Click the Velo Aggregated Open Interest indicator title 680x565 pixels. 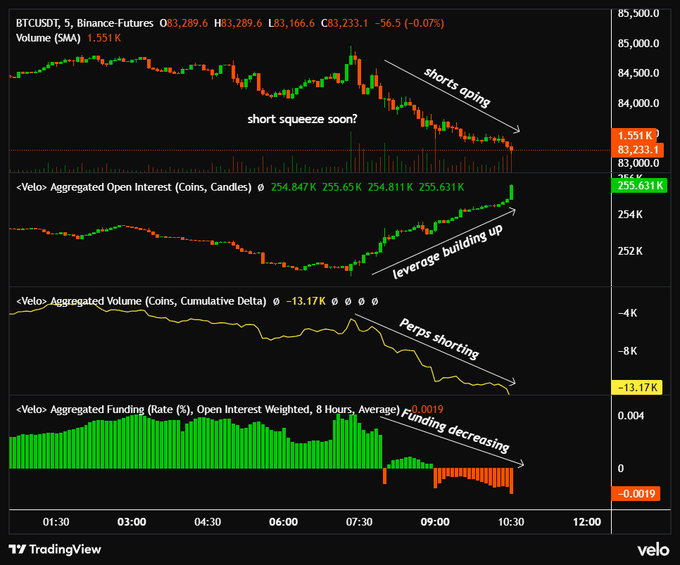point(134,187)
